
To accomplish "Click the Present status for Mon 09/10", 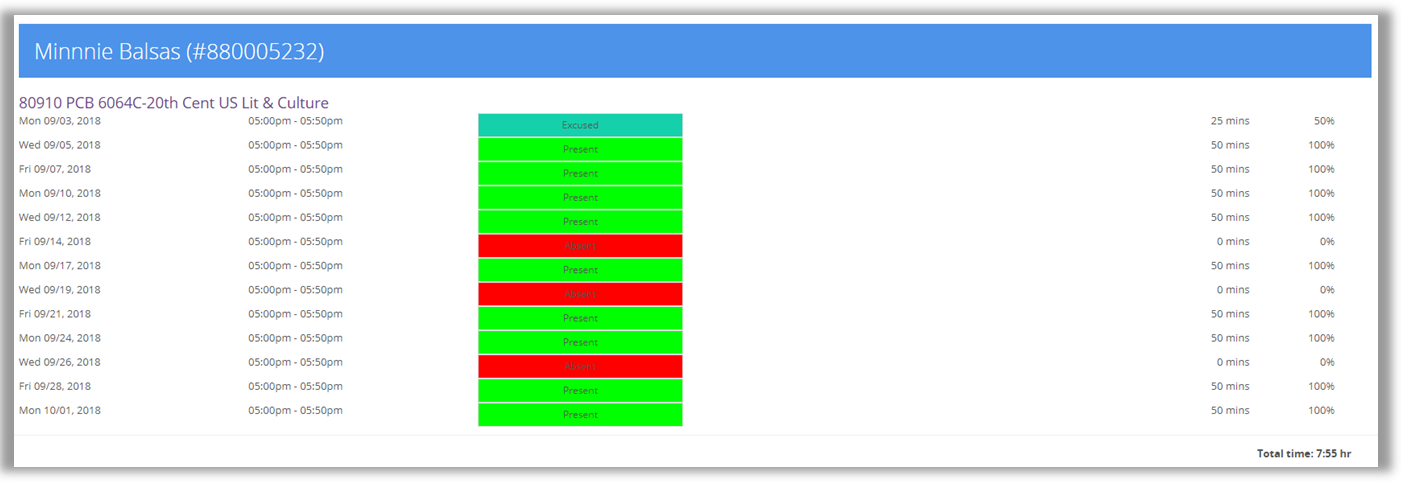I will point(580,197).
